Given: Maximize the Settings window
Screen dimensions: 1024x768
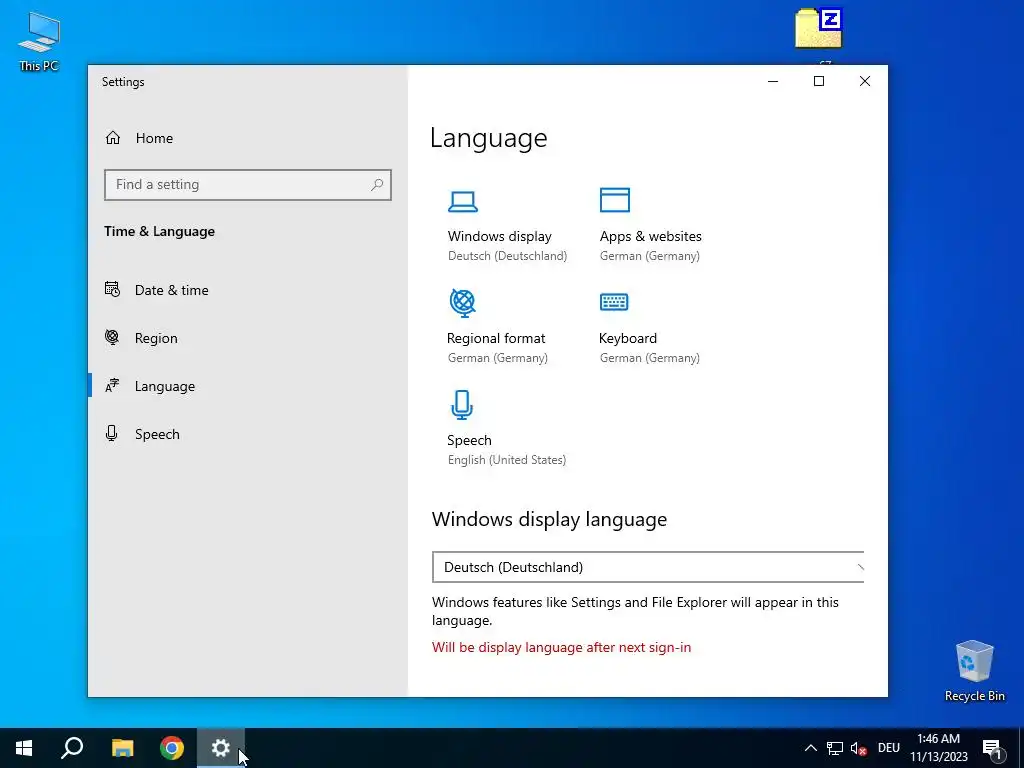Looking at the screenshot, I should tap(819, 82).
